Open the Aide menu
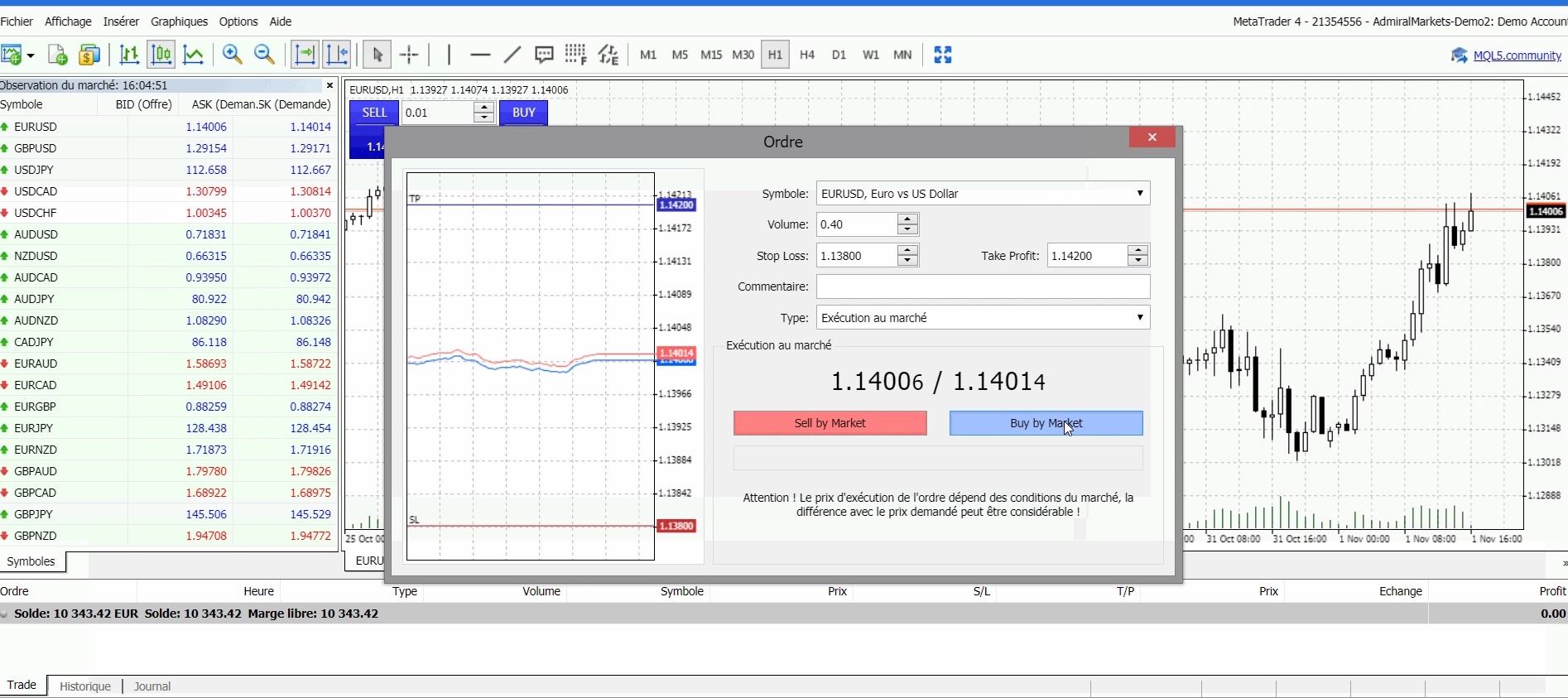Viewport: 1568px width, 698px height. pos(281,22)
